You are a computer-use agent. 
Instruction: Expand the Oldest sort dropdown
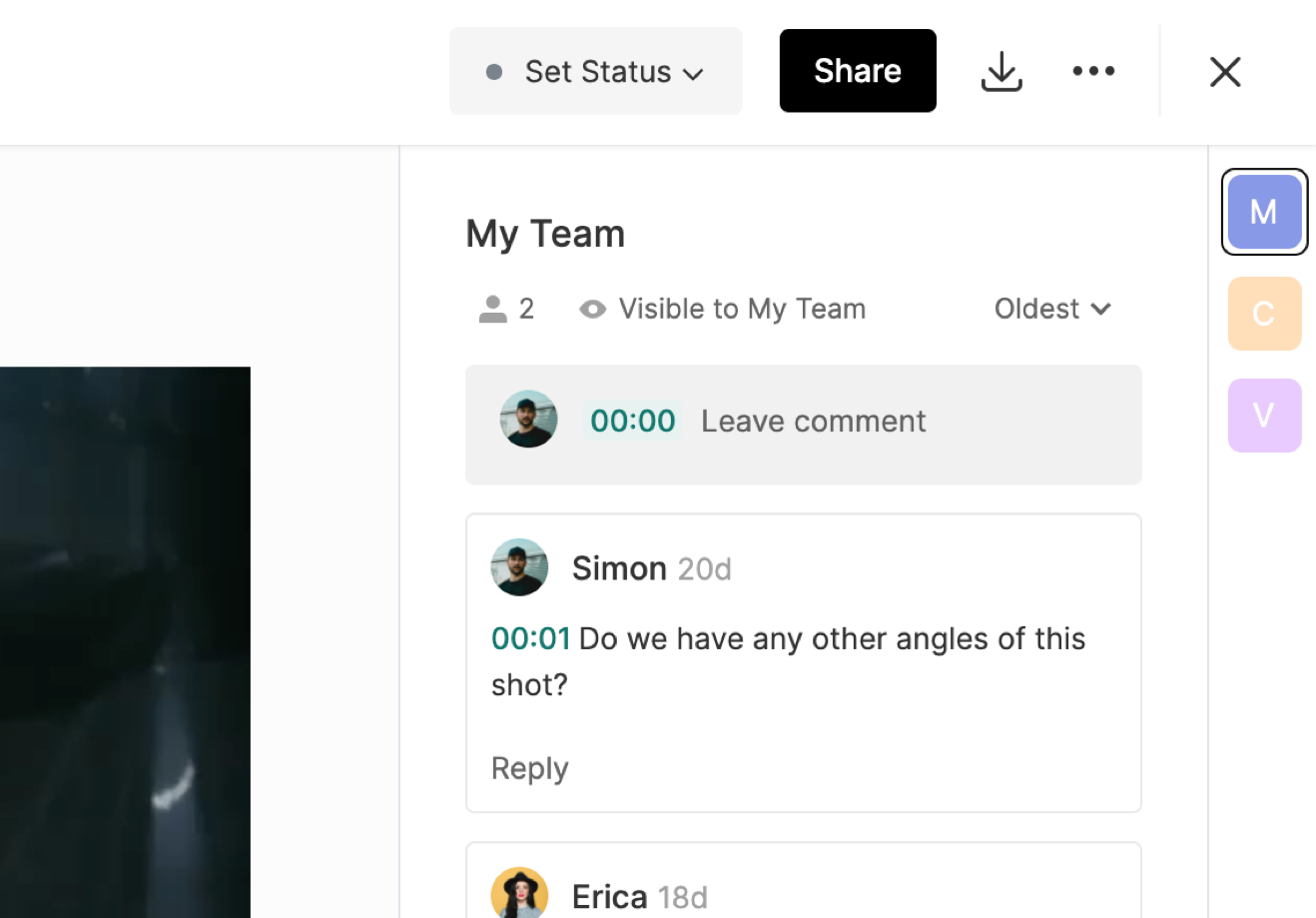click(1052, 309)
